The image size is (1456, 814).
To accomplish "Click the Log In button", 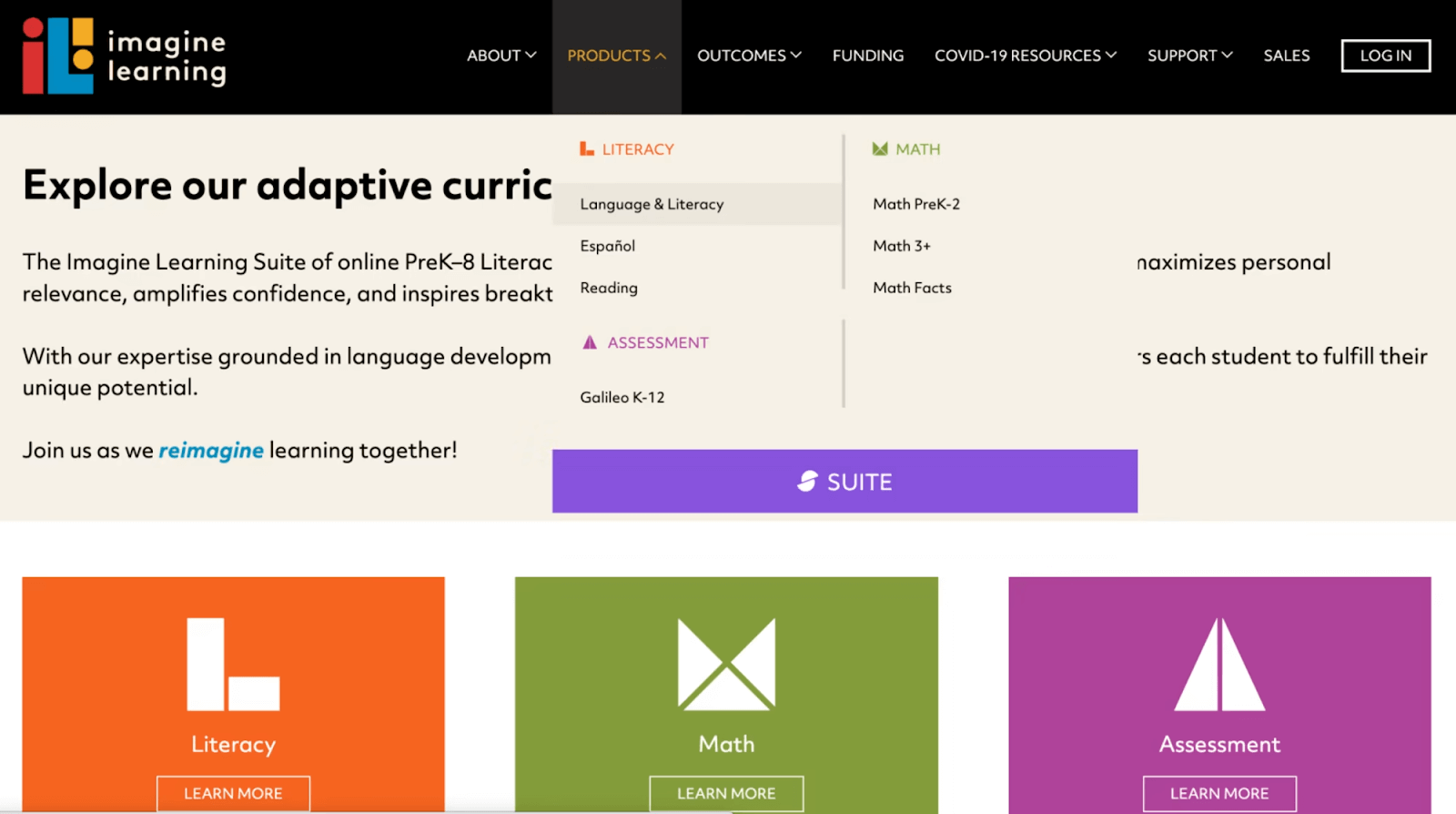I will pos(1386,56).
